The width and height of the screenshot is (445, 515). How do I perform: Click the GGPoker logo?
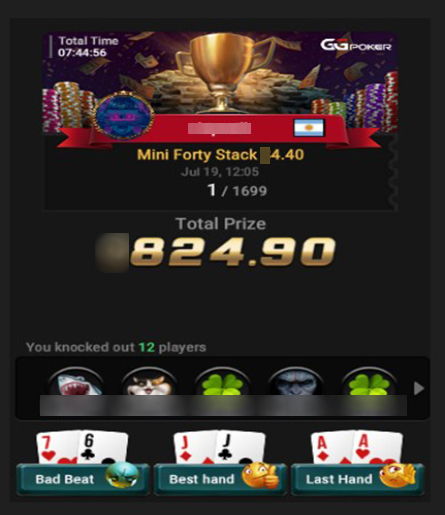point(356,45)
